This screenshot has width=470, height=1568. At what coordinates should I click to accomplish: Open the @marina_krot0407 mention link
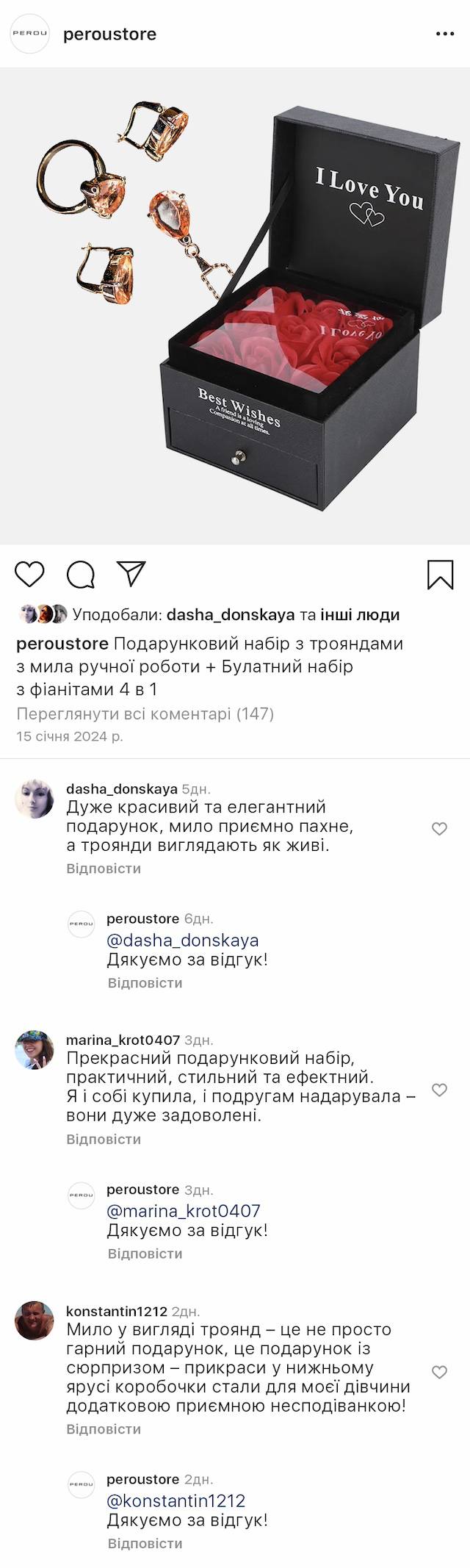pyautogui.click(x=184, y=1211)
